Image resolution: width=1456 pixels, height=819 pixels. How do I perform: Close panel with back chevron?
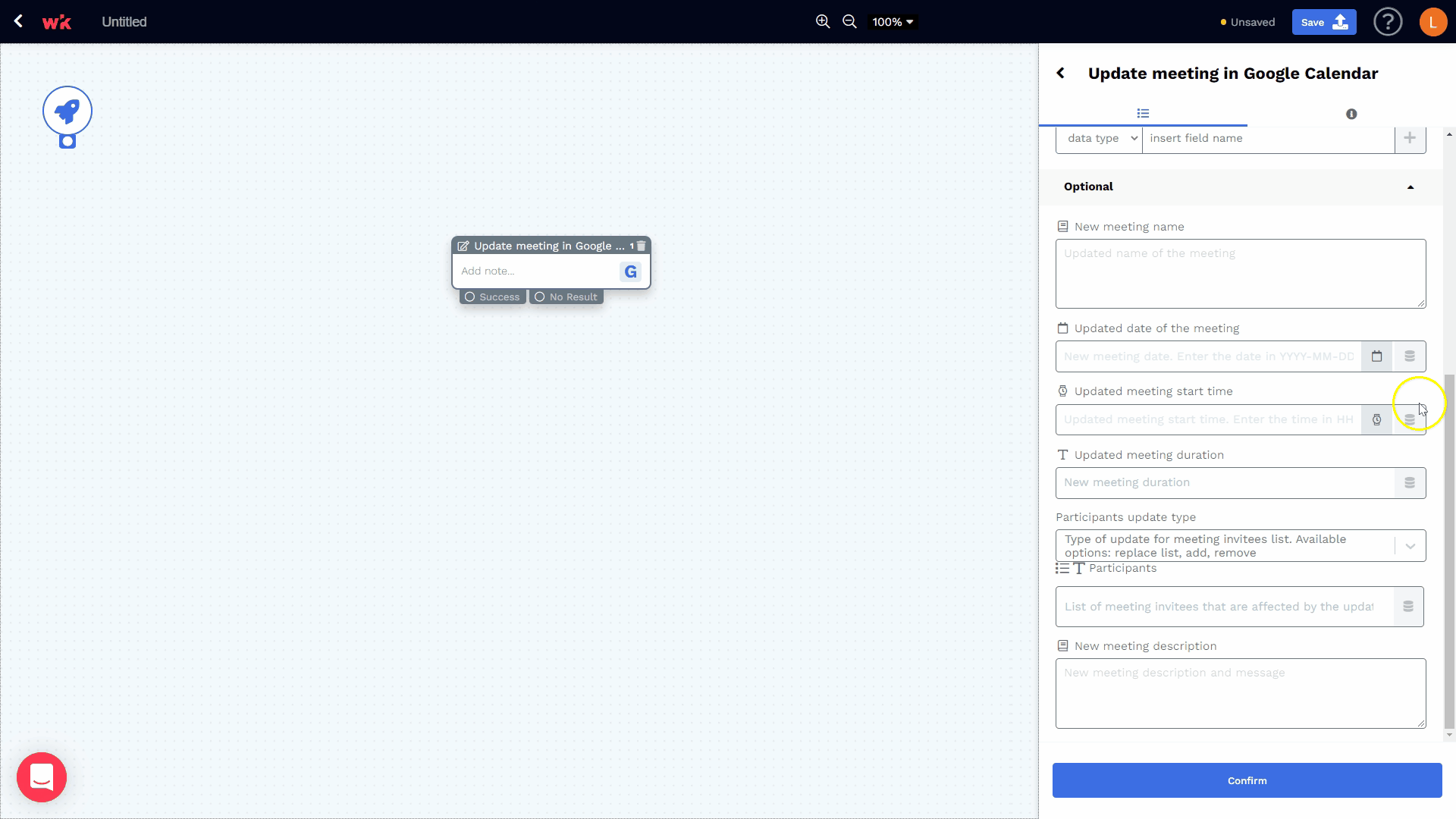[x=1061, y=74]
